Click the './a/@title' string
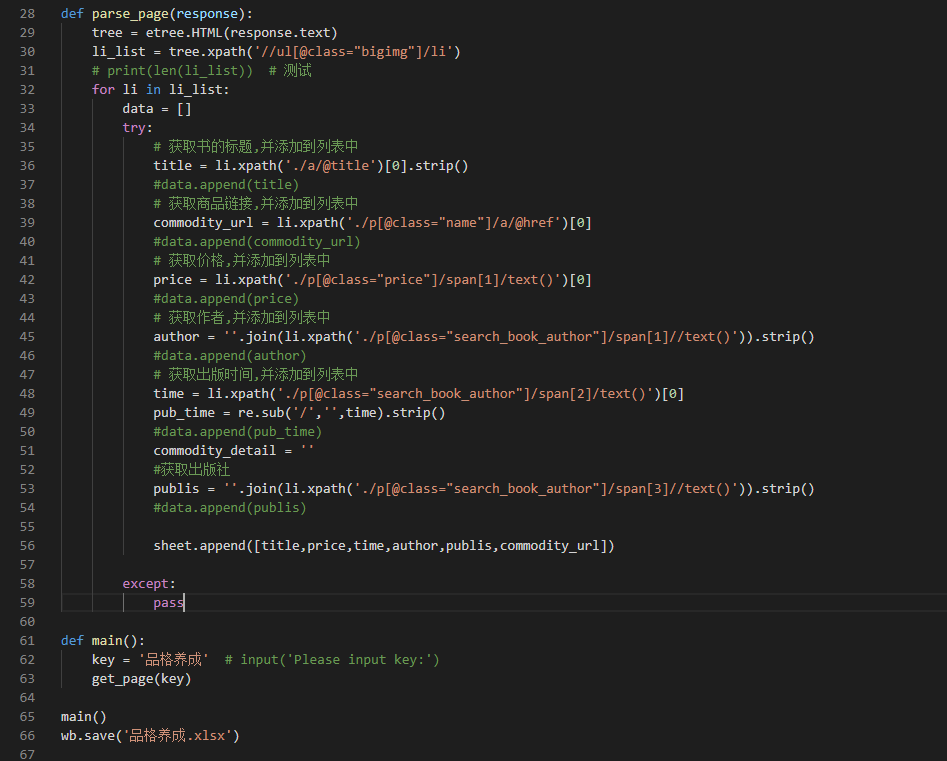Viewport: 947px width, 761px height. point(330,165)
